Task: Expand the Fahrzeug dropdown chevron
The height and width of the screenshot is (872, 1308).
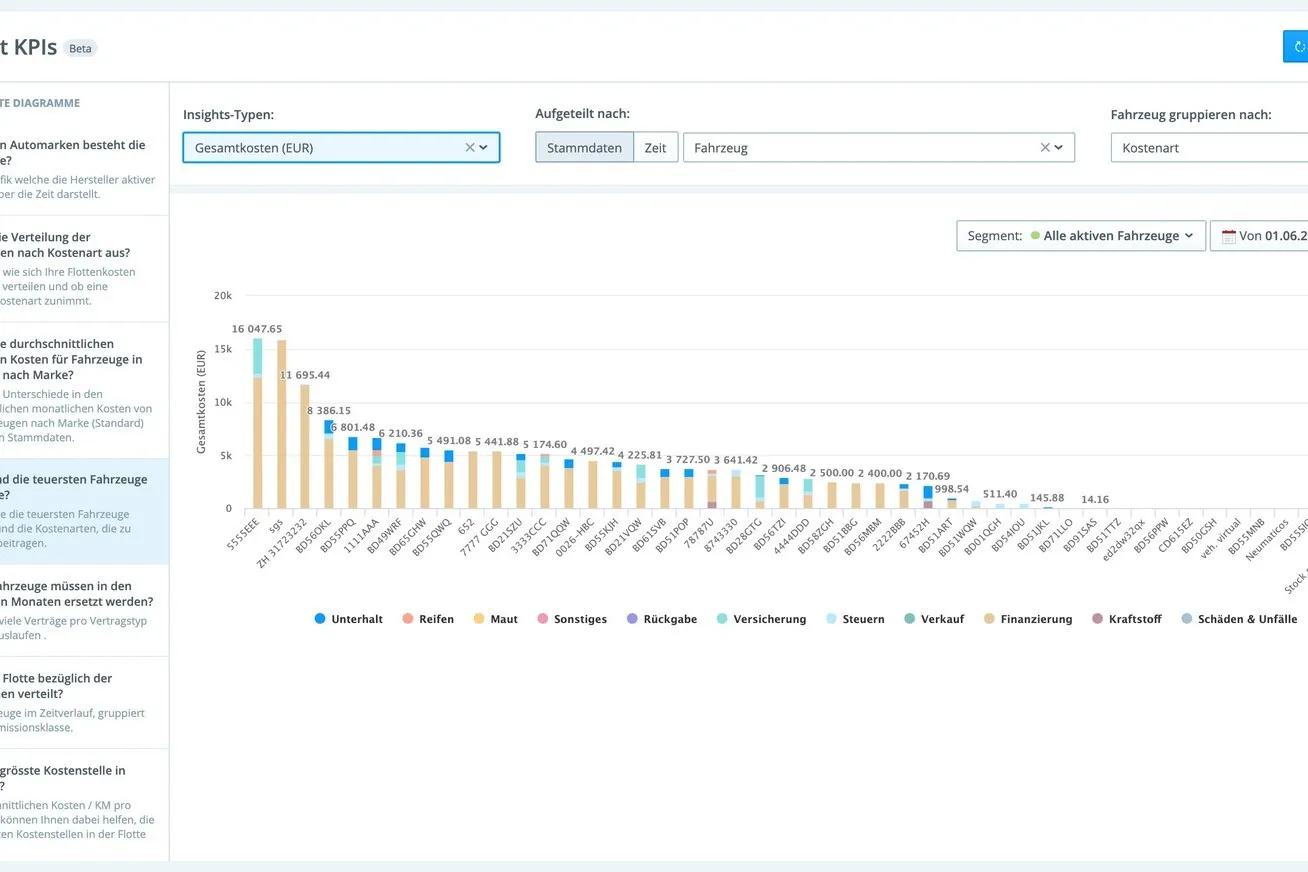Action: click(1059, 148)
